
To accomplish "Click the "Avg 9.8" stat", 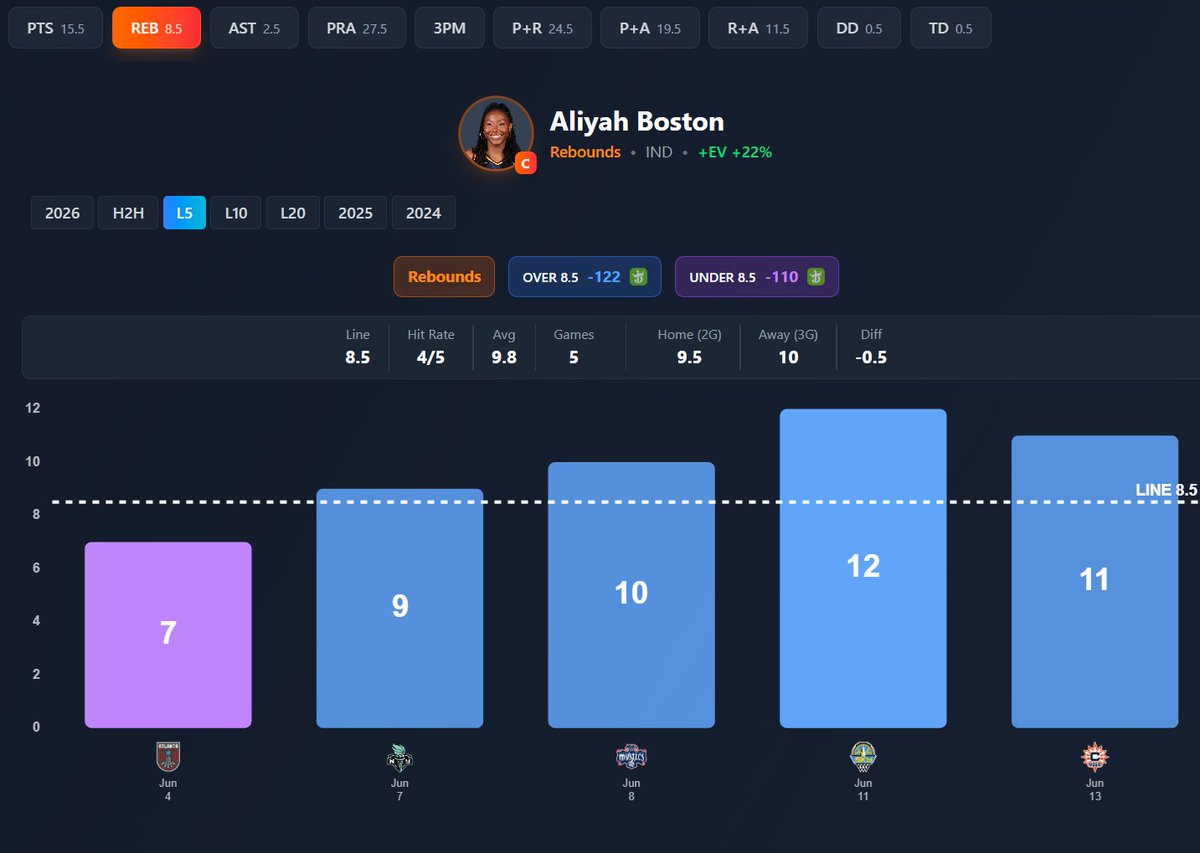I will 504,346.
